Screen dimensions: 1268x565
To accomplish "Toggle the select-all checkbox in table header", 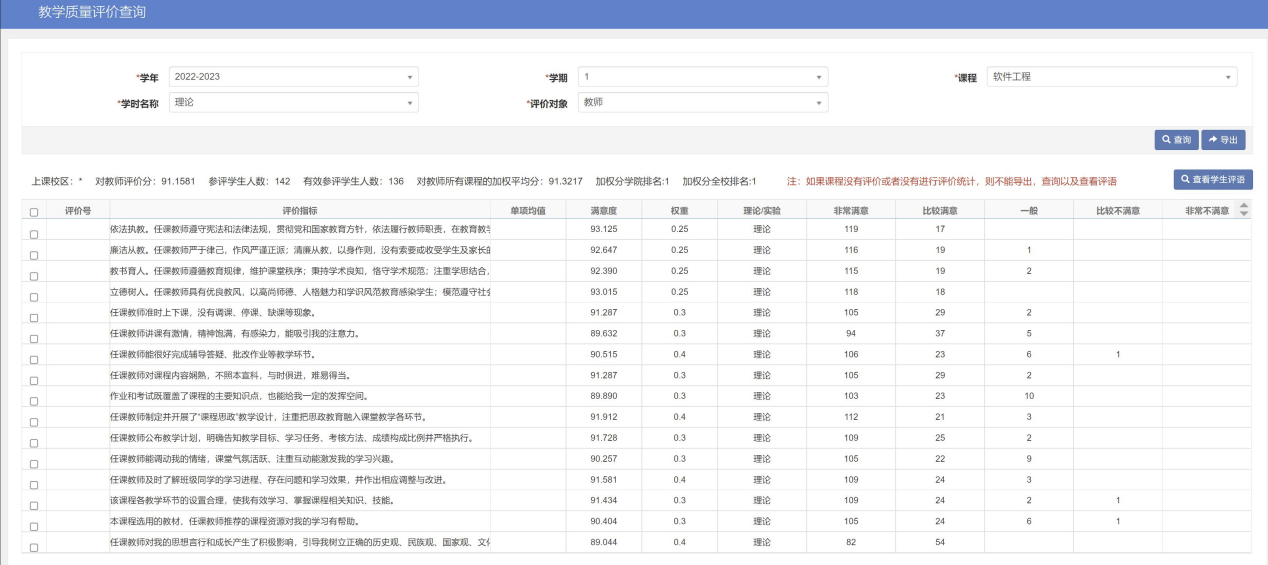I will 34,212.
